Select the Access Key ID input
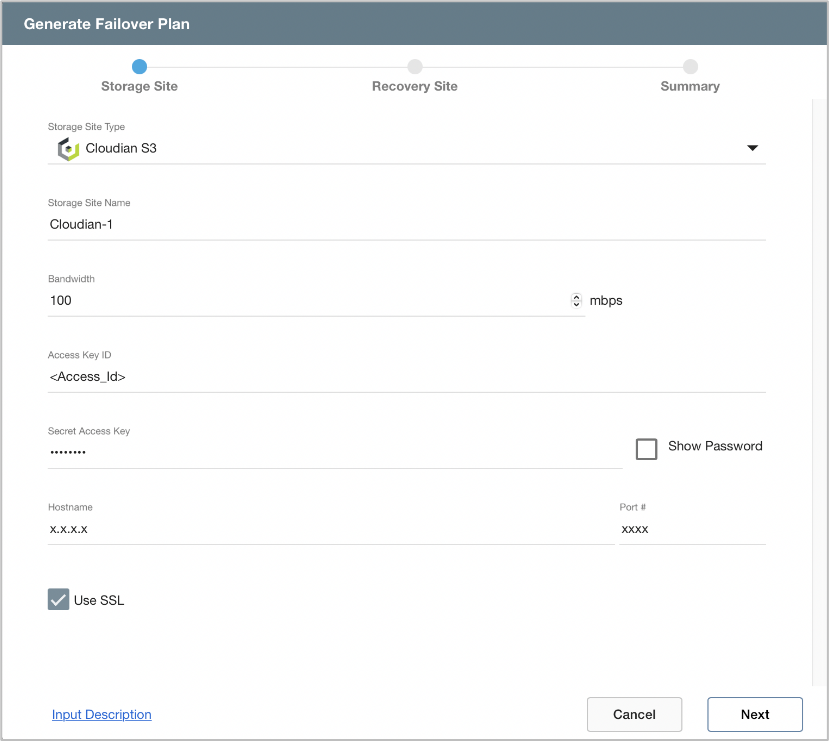The width and height of the screenshot is (829, 741). [405, 377]
